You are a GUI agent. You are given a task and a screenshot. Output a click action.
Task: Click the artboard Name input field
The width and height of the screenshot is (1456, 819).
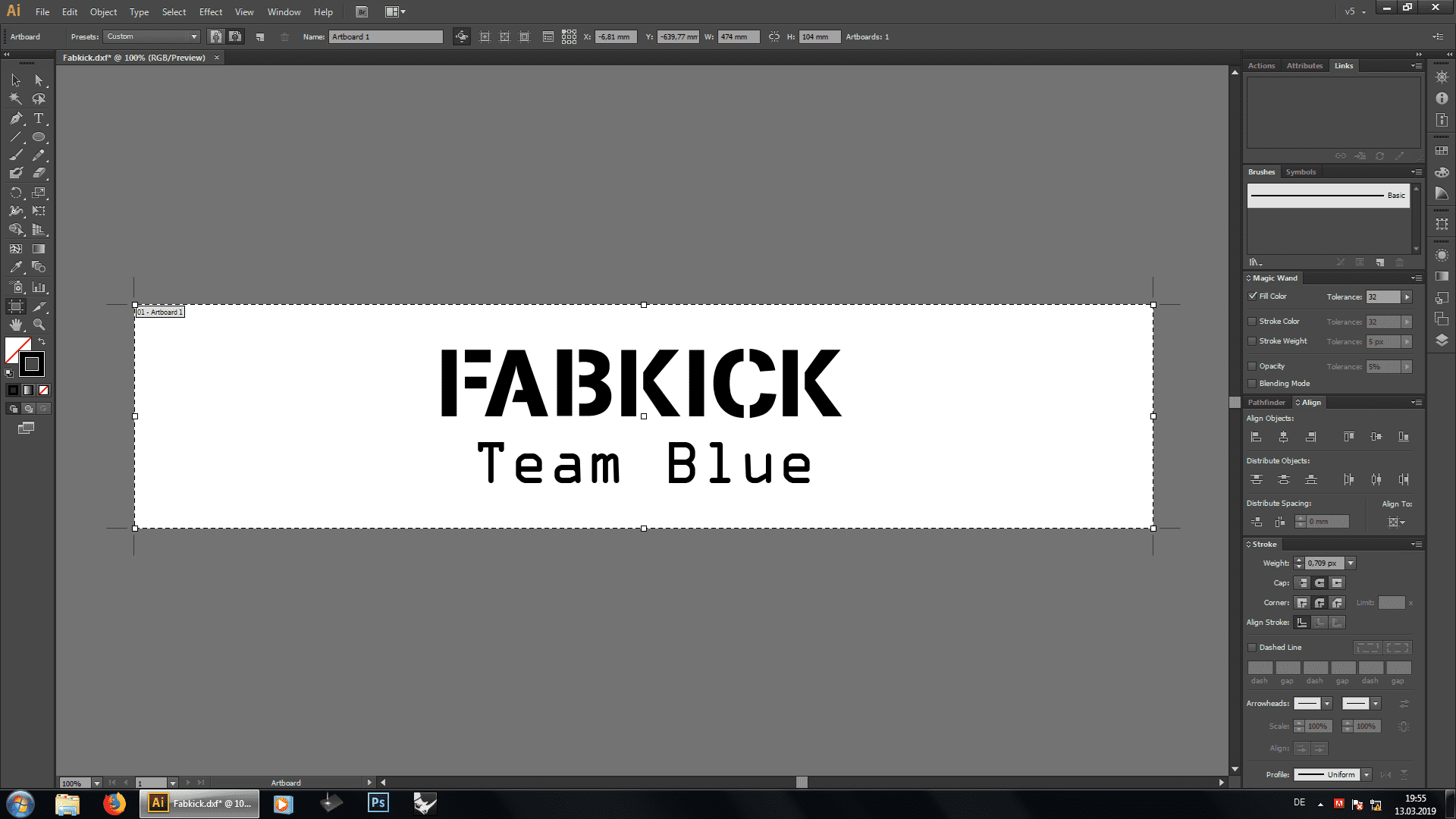pyautogui.click(x=385, y=36)
